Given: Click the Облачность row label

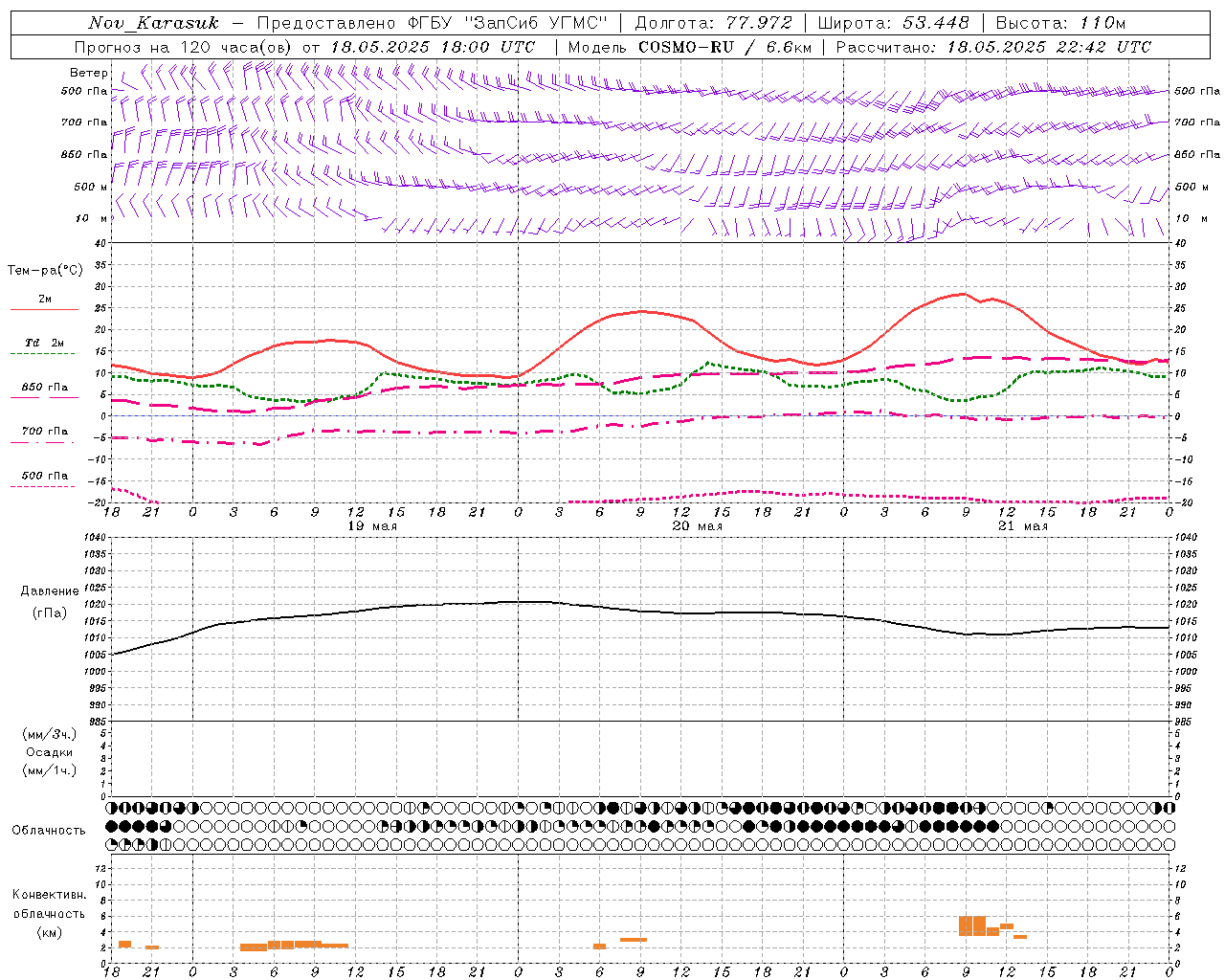Looking at the screenshot, I should (x=49, y=830).
